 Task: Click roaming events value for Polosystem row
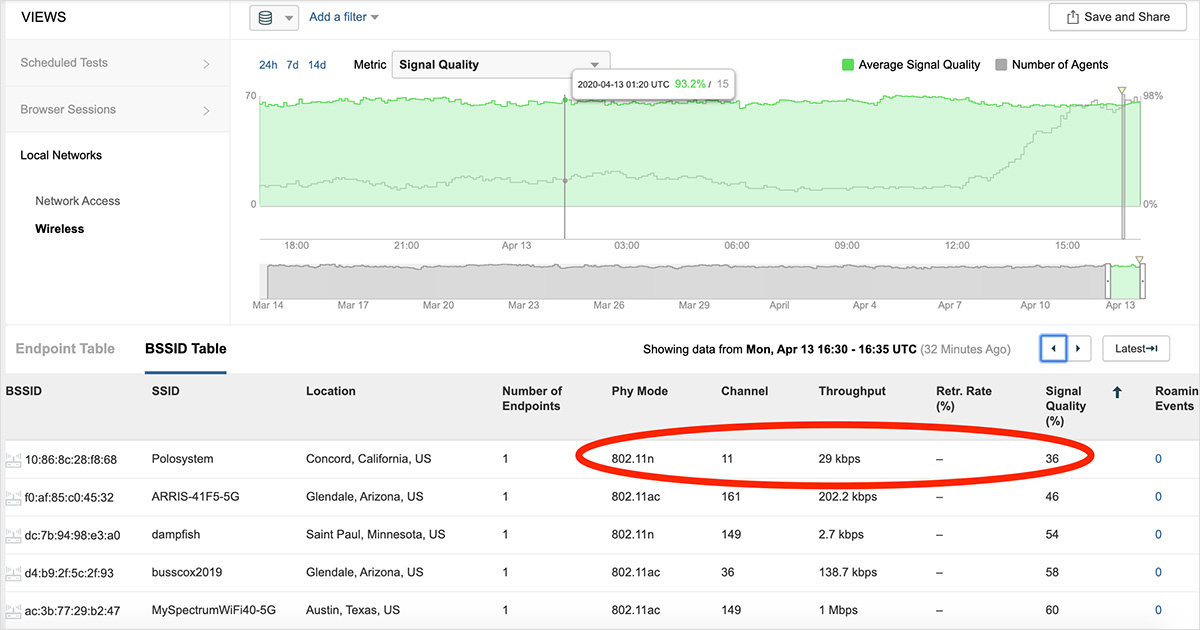coord(1158,459)
